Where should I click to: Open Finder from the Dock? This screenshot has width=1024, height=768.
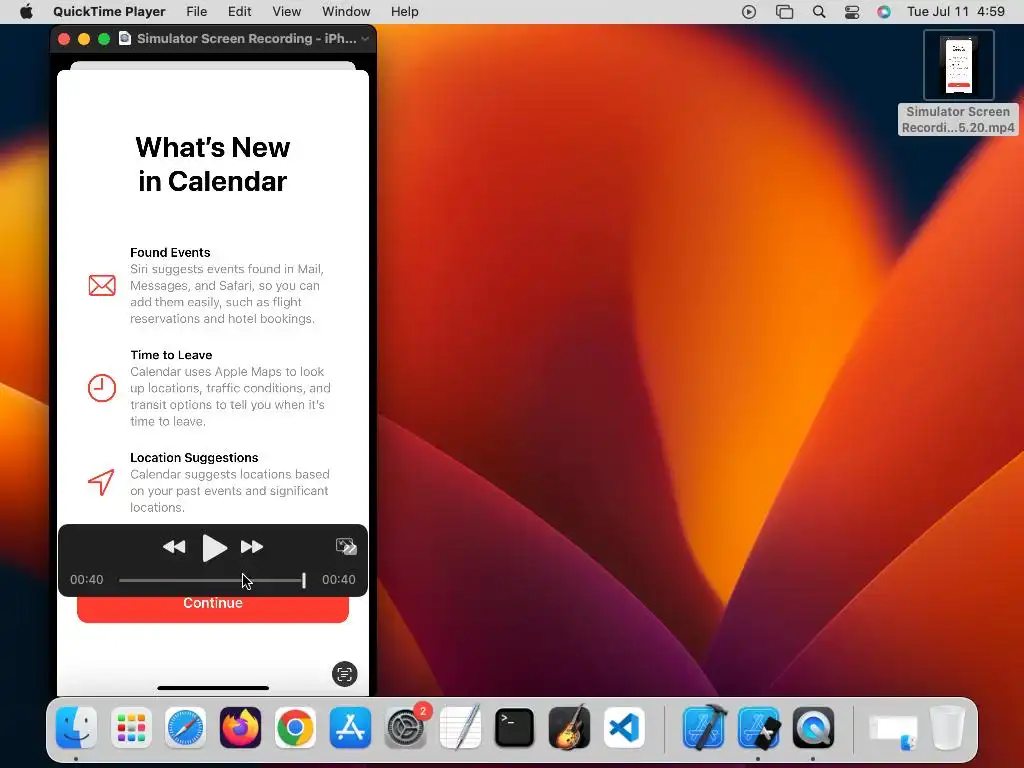click(76, 728)
